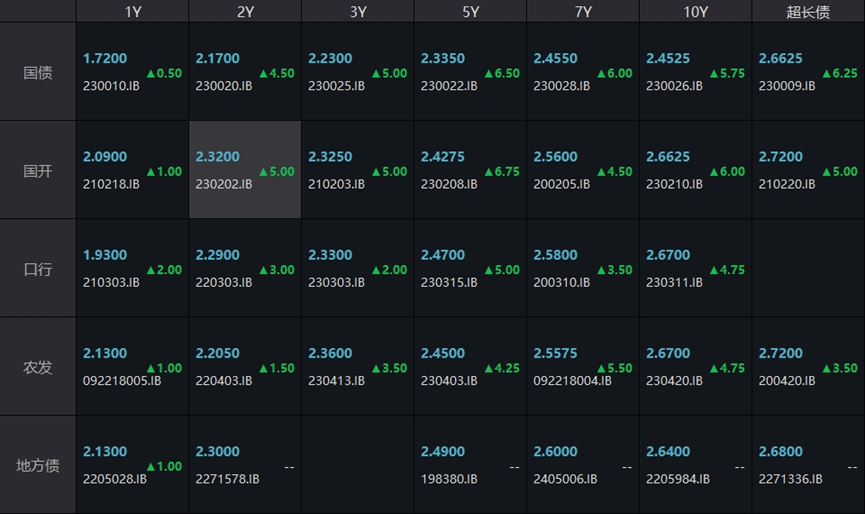The image size is (865, 514).
Task: Click the 地方债 row label
Action: [38, 465]
